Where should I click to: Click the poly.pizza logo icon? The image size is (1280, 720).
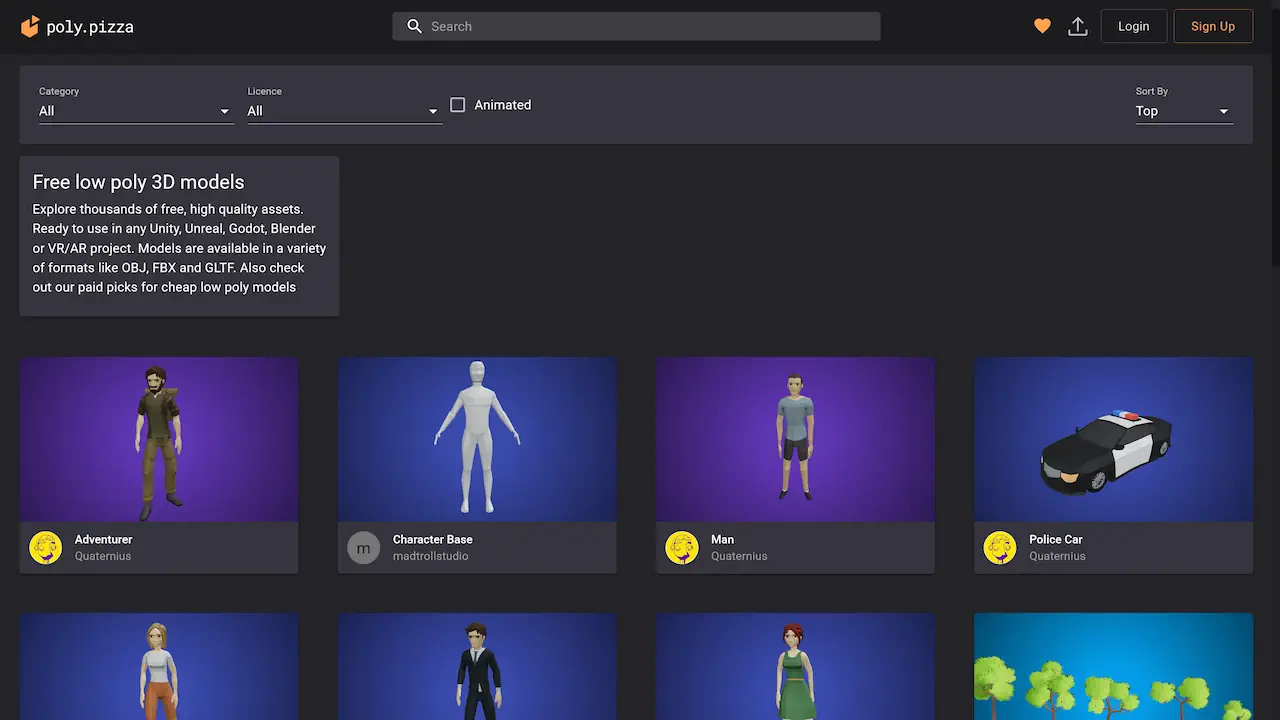[30, 27]
